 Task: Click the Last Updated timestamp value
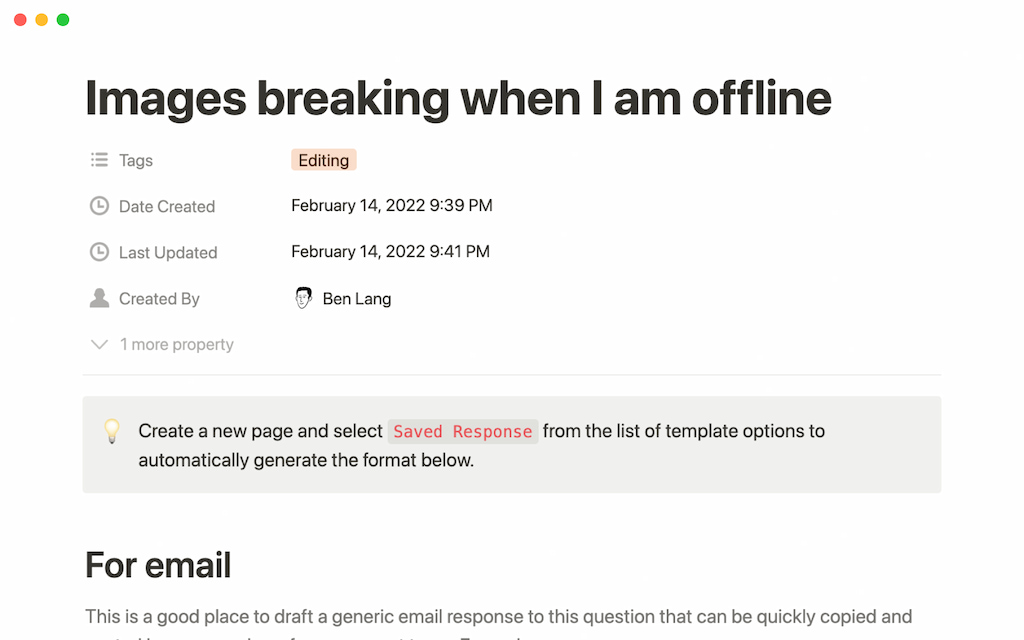390,251
